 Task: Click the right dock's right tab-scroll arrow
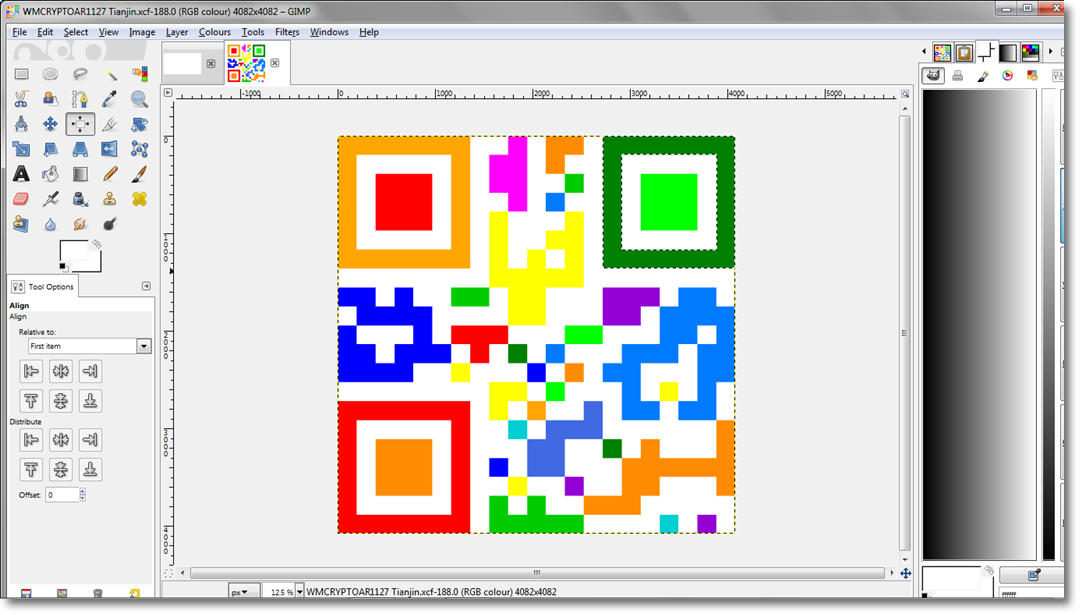(1050, 52)
